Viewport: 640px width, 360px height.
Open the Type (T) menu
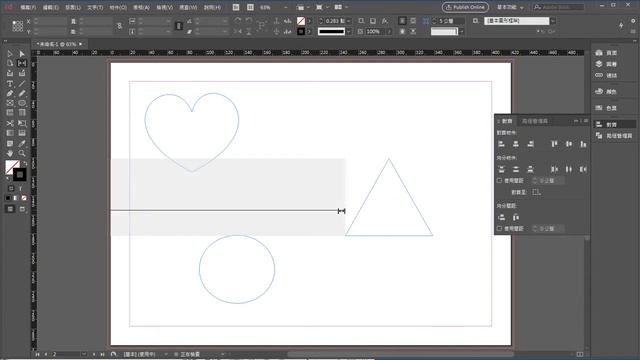coord(95,7)
